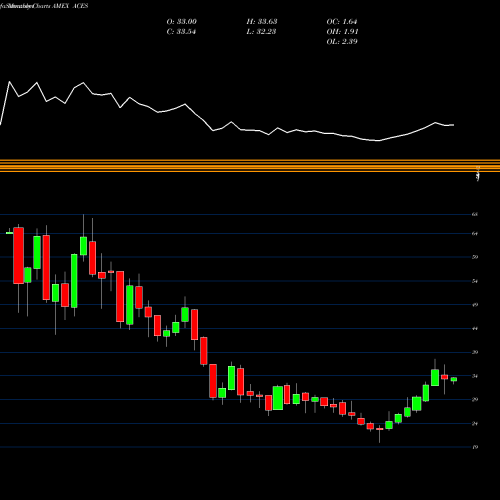Click the 64 price axis label
Screen dimensions: 500x500
475,234
